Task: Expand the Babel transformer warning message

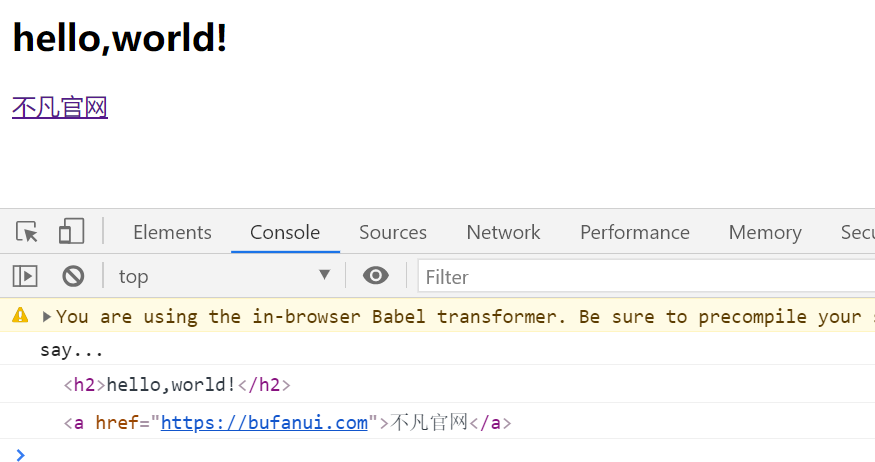Action: pos(47,317)
